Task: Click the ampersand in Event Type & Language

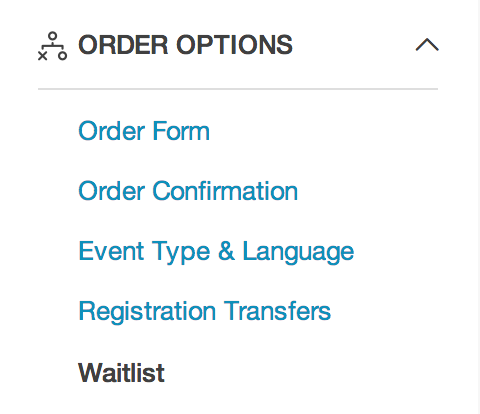Action: [226, 251]
